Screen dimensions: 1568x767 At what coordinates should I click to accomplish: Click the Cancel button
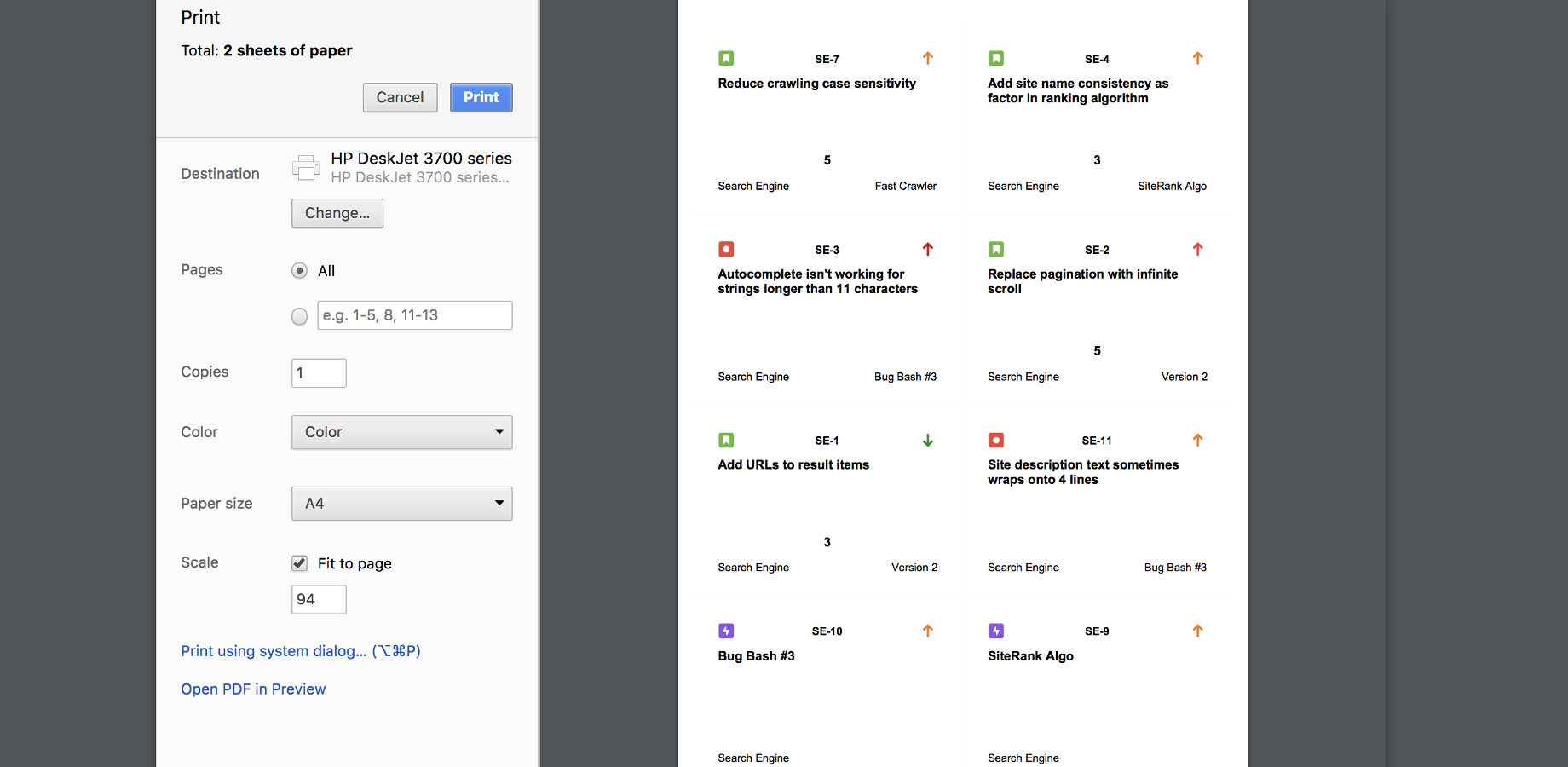pyautogui.click(x=401, y=97)
